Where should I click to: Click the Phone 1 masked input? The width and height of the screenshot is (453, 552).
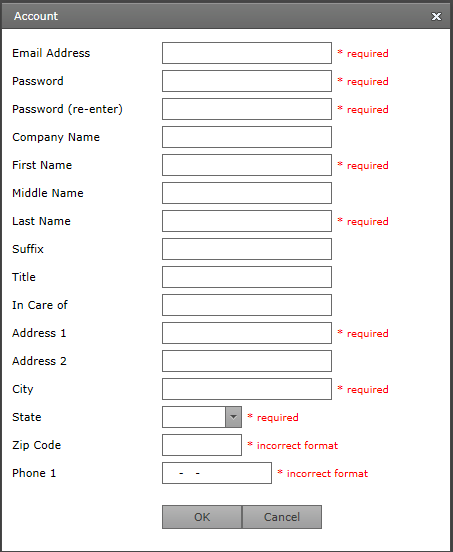pos(217,473)
